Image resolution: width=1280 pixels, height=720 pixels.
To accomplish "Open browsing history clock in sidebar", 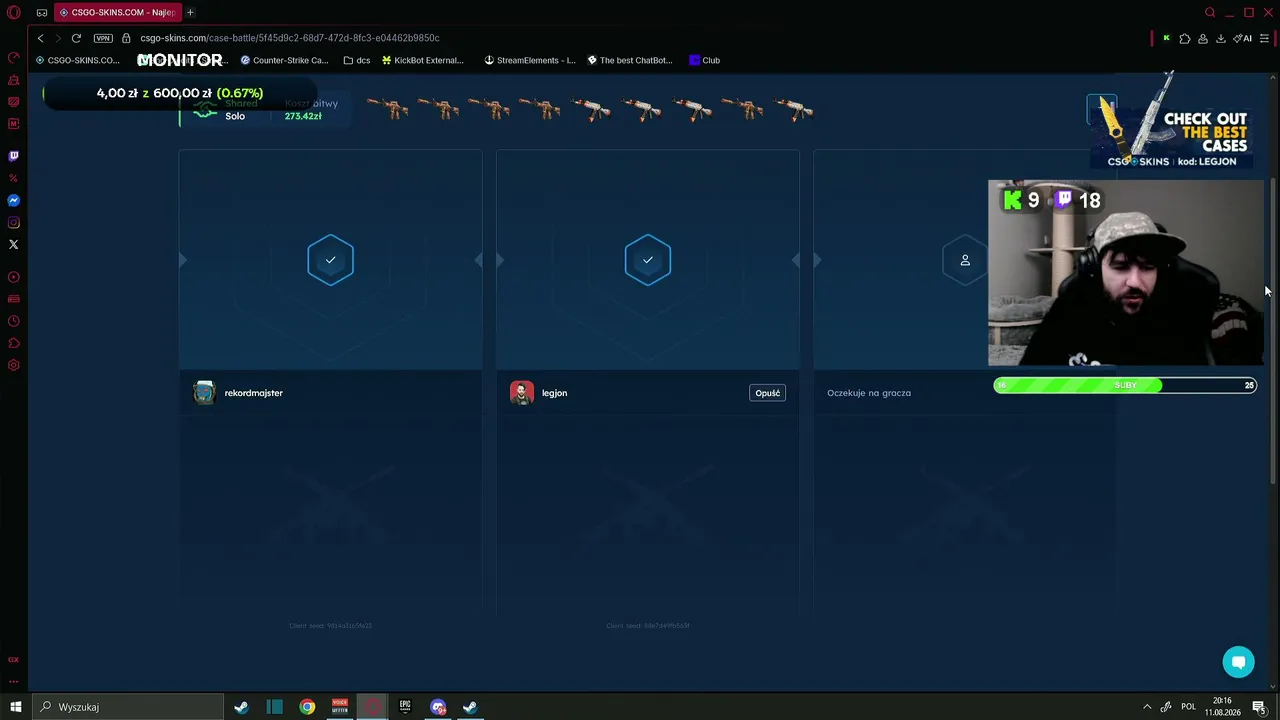I will (x=14, y=321).
